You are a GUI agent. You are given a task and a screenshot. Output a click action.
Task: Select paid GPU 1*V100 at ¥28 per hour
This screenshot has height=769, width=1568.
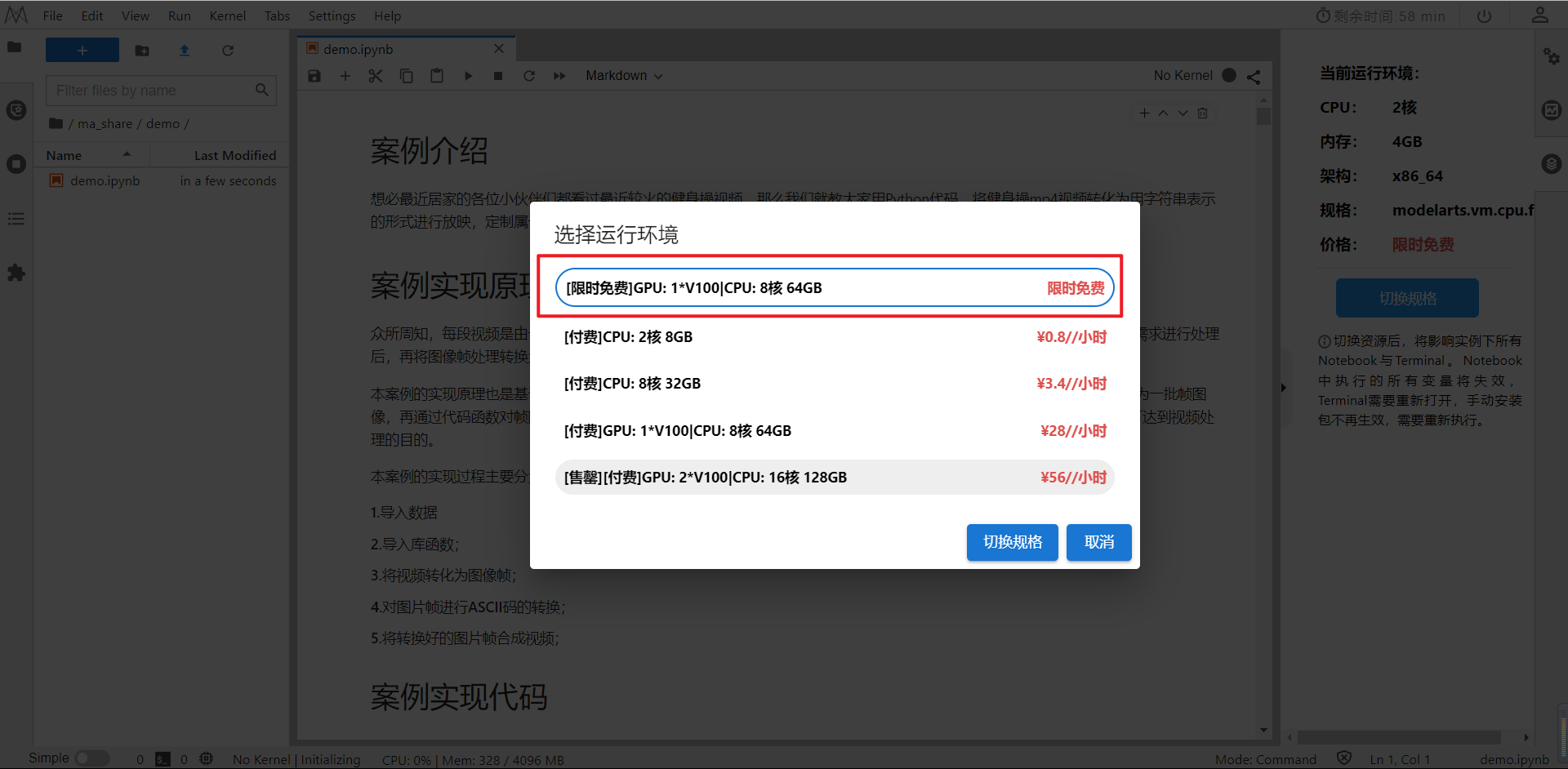coord(835,431)
